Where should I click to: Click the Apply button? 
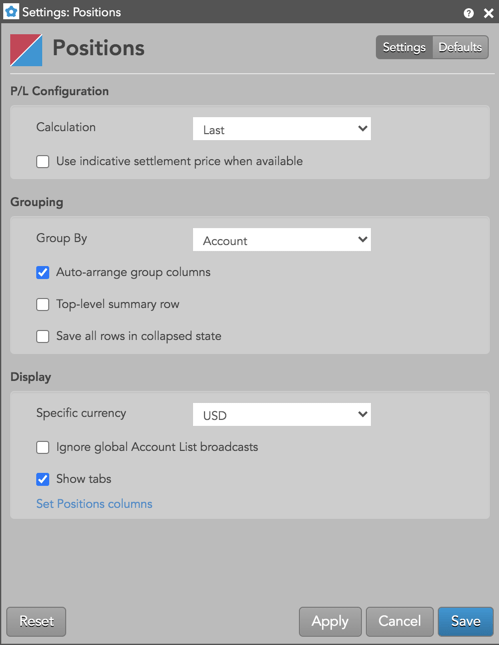[x=330, y=622]
